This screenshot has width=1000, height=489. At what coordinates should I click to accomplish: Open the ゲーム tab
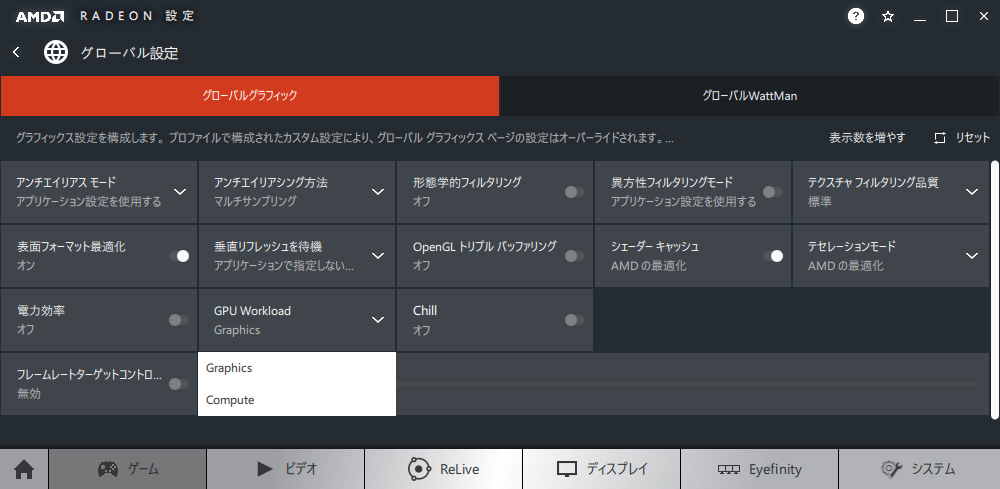click(128, 469)
